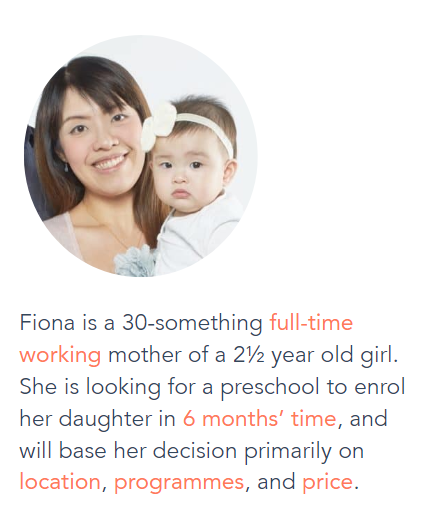
Task: Click the circular photo of Fiona and baby
Action: pyautogui.click(x=141, y=156)
